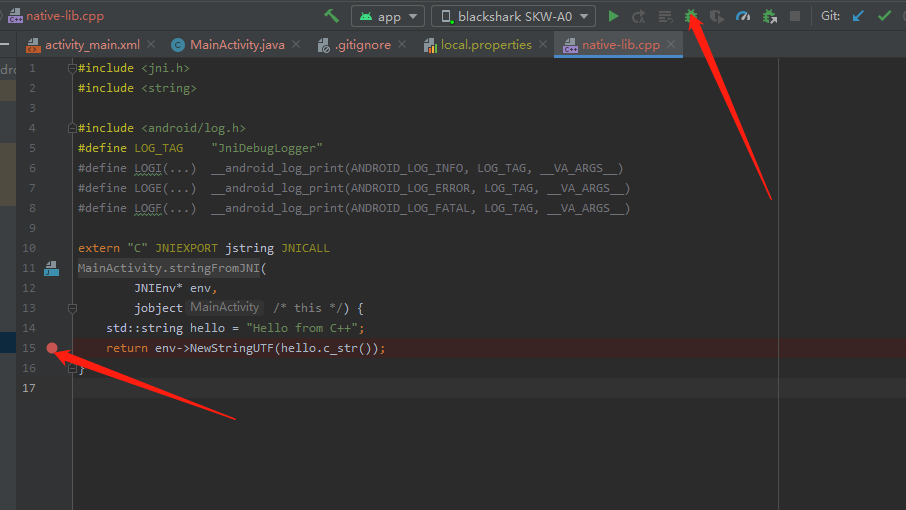Attach debugger to Android process

coord(769,16)
